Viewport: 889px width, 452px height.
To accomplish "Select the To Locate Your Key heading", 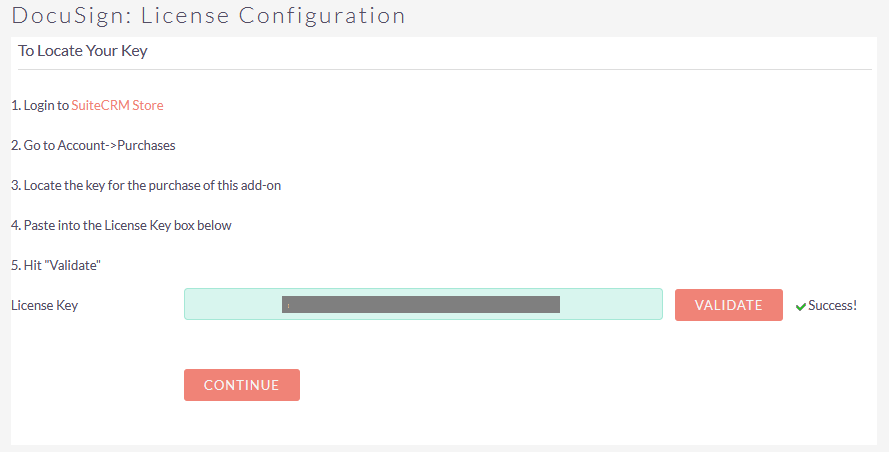I will (83, 50).
